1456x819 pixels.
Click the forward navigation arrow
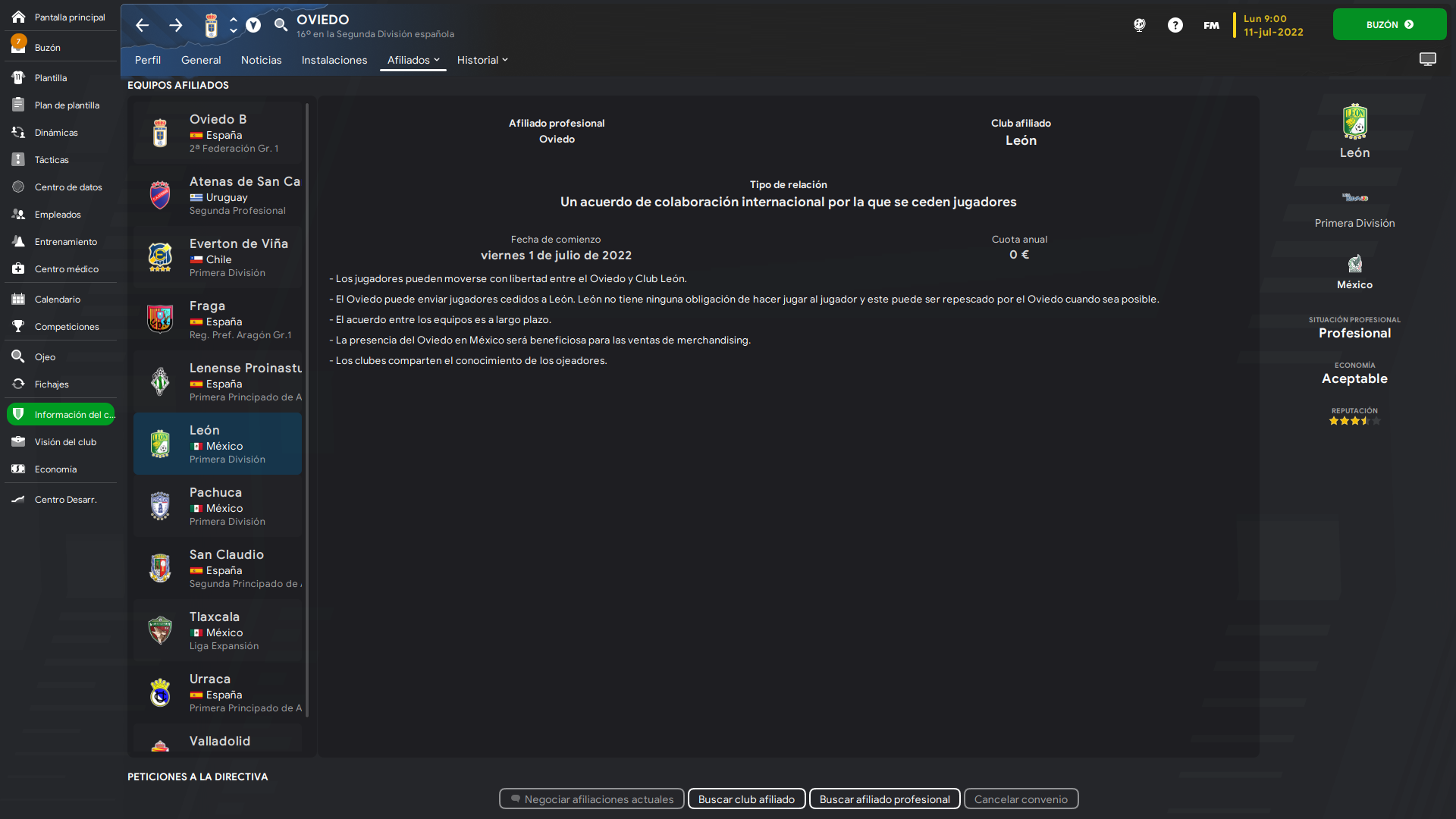(x=175, y=25)
